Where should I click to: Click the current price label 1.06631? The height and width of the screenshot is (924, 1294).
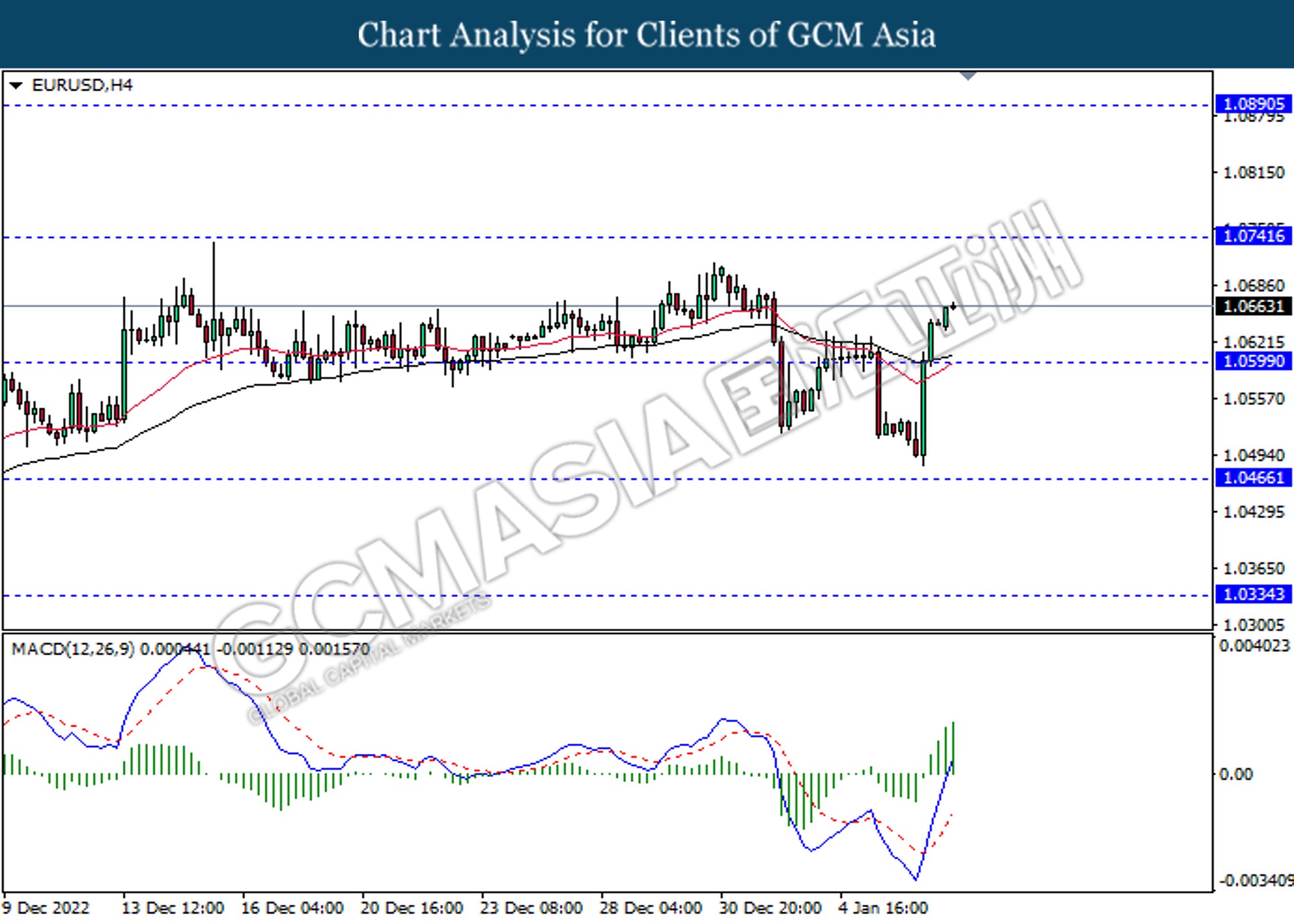tap(1254, 306)
